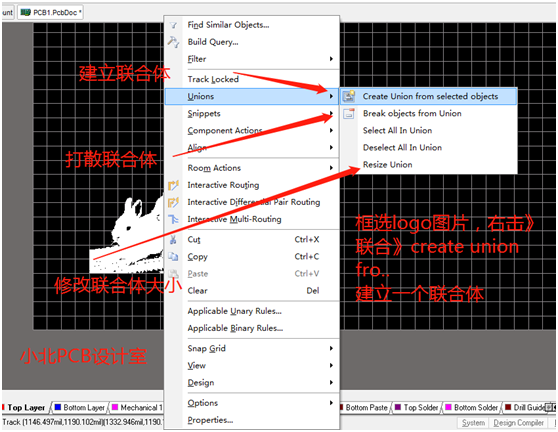Viewport: 558px width, 432px height.
Task: Click the Interactive Multi-Routing icon
Action: pos(173,219)
